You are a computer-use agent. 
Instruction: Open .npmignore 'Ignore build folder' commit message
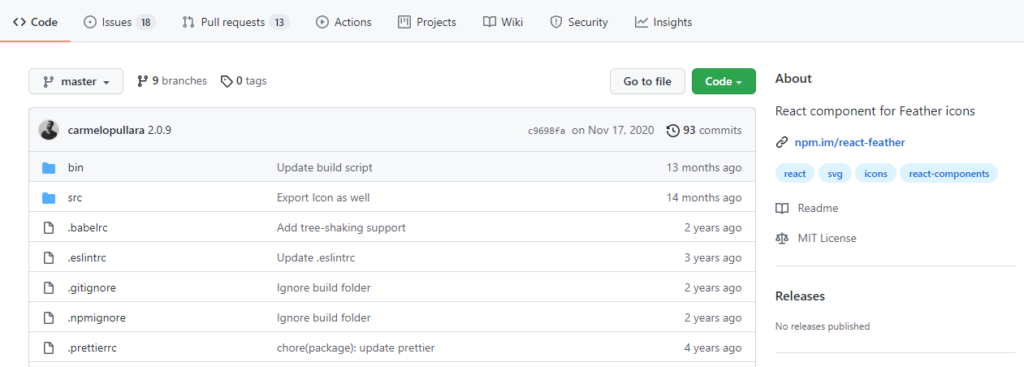324,318
